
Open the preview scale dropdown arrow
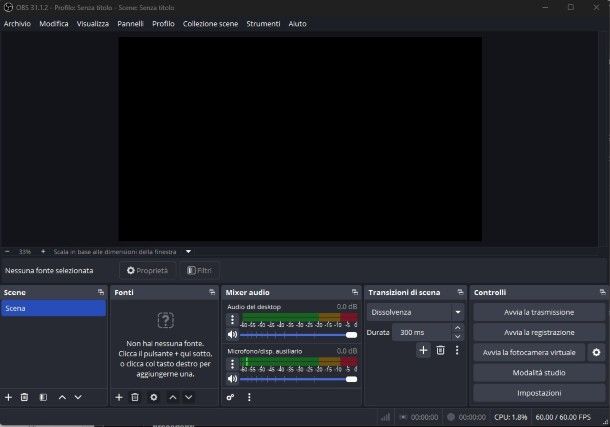click(188, 252)
